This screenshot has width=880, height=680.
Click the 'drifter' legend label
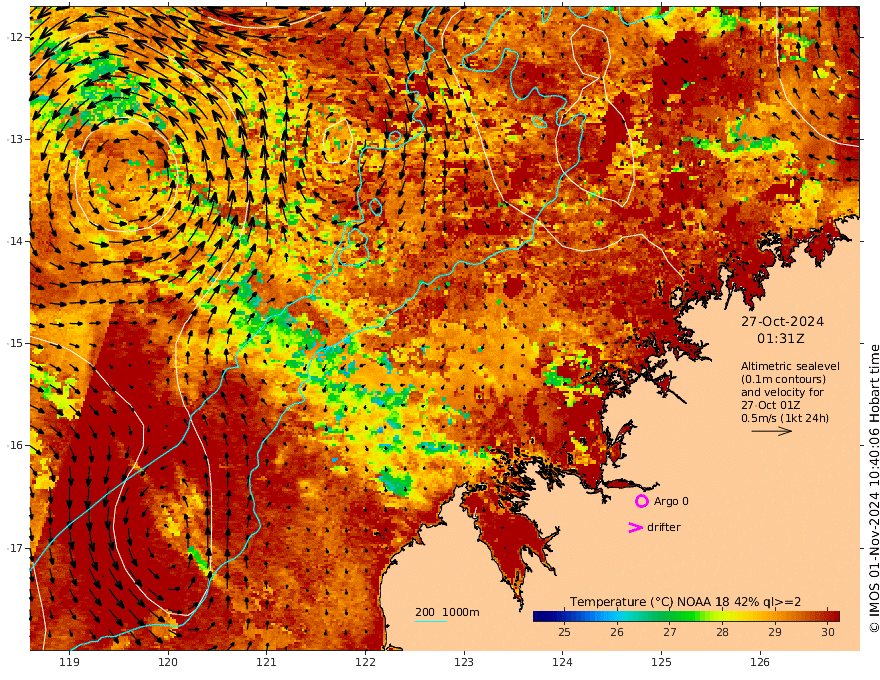(x=664, y=527)
